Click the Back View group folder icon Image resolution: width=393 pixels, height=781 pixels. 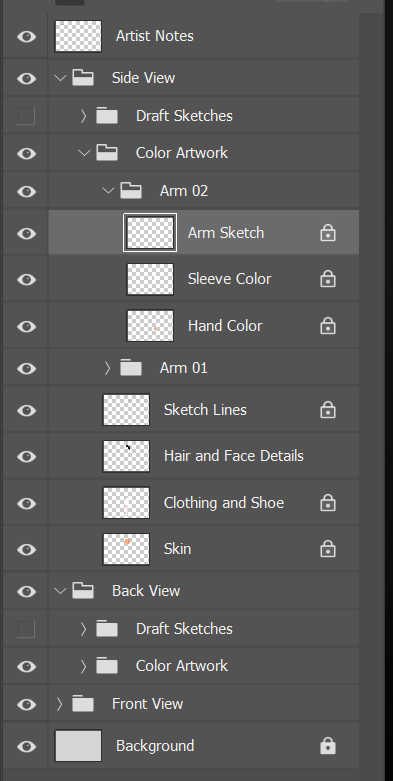coord(83,591)
